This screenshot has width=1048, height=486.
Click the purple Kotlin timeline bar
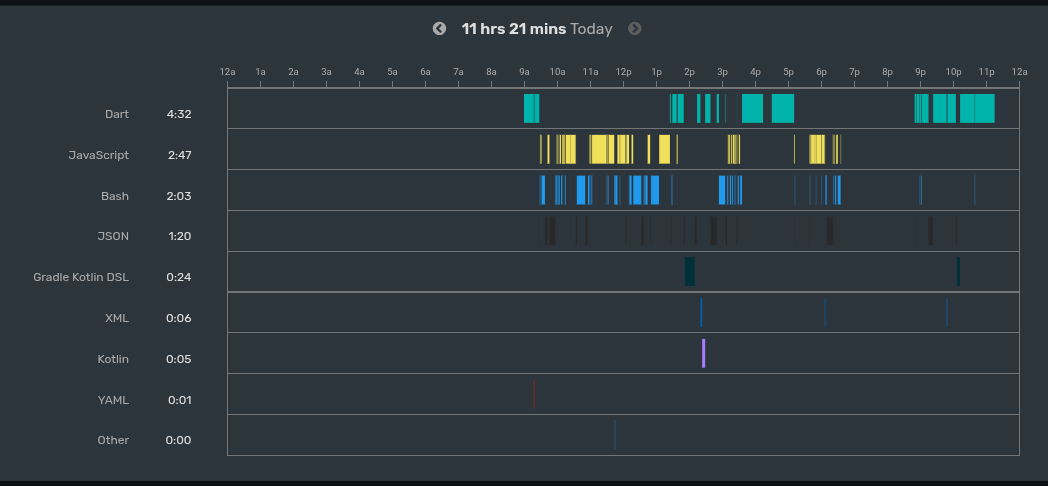coord(703,353)
